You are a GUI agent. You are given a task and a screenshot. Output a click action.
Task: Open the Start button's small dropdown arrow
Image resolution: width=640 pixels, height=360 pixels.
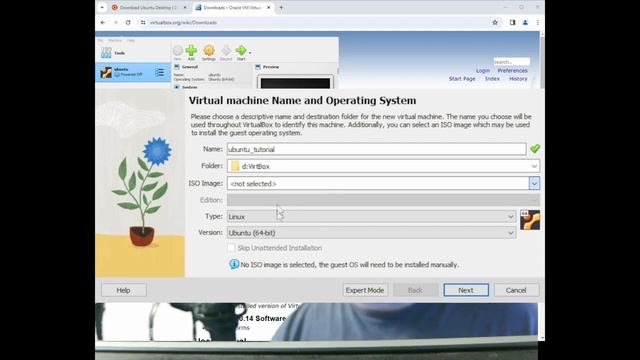[x=250, y=53]
